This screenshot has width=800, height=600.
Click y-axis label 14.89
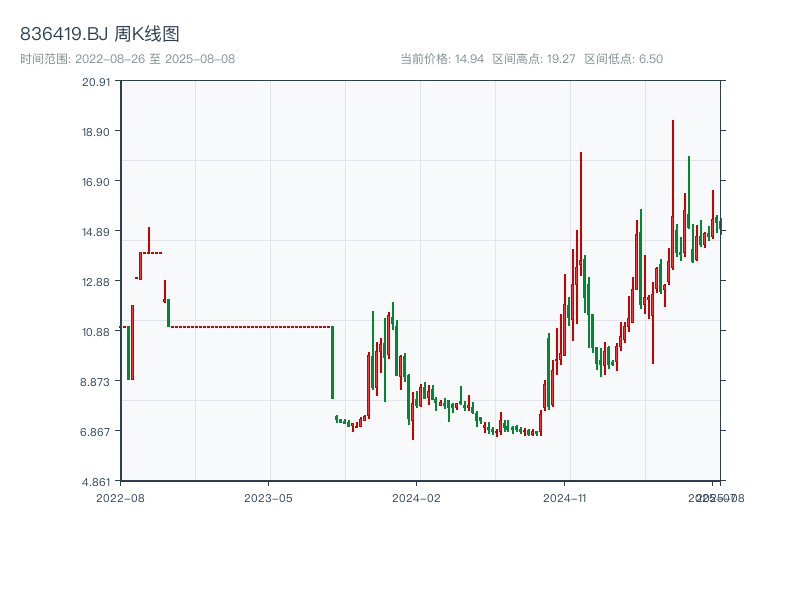point(96,232)
